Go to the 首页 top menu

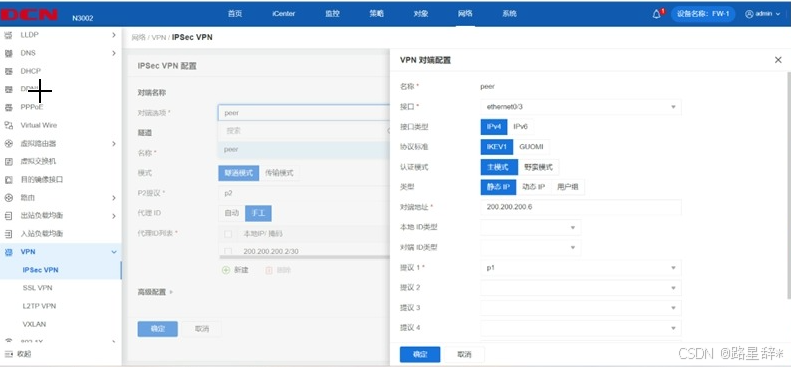[235, 14]
